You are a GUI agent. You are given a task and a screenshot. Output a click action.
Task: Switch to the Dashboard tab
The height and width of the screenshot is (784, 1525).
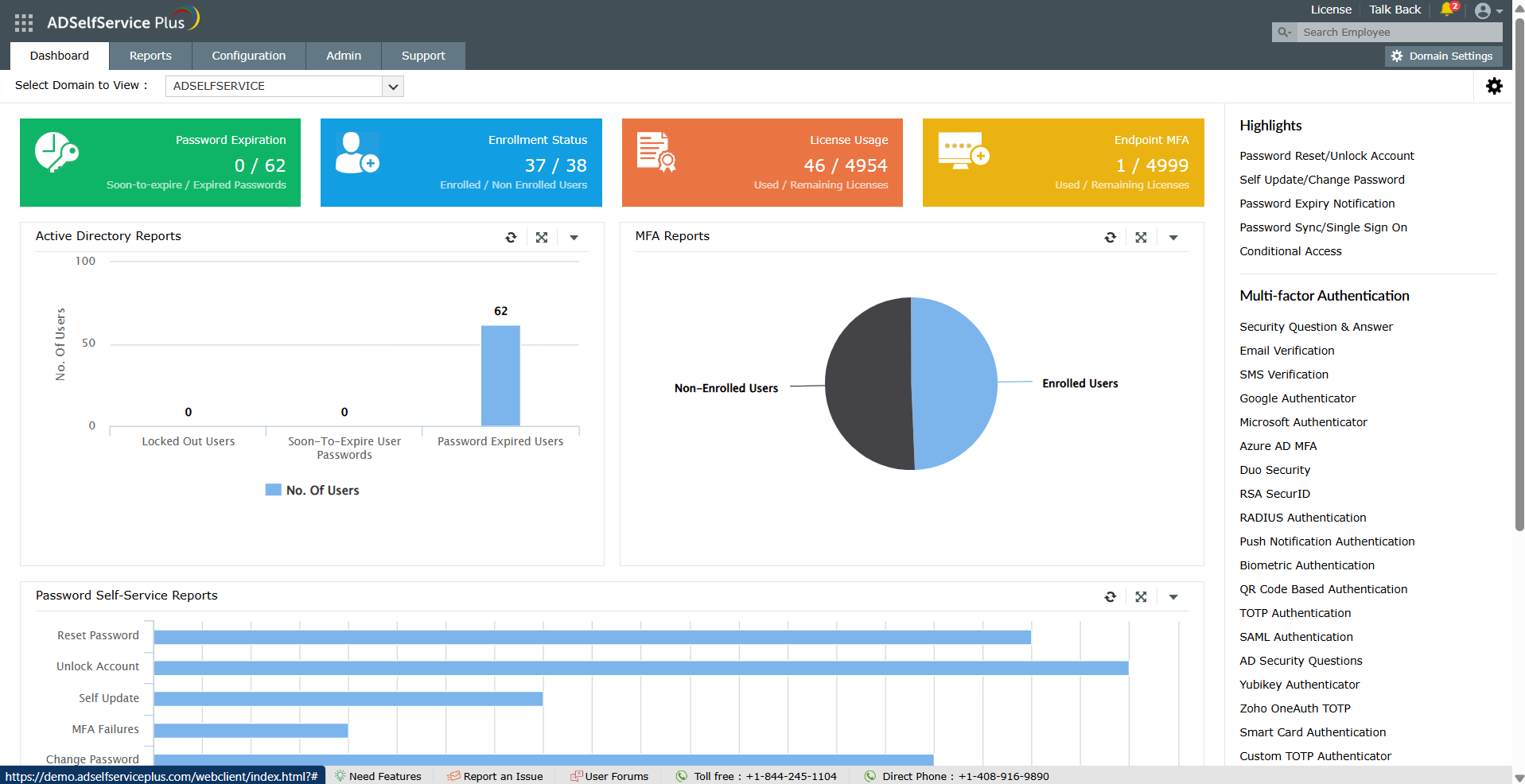tap(60, 56)
